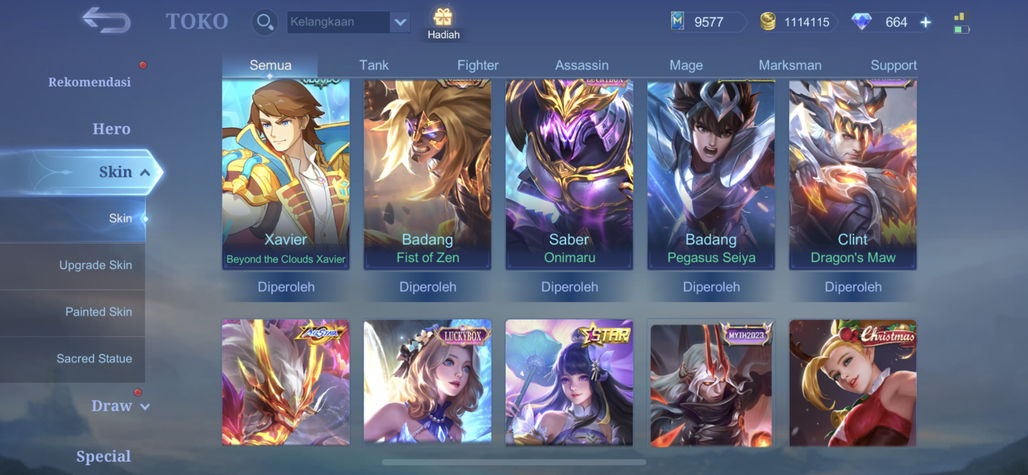Viewport: 1028px width, 475px height.
Task: Select Clint Dragon's Maw skin card
Action: (x=853, y=174)
